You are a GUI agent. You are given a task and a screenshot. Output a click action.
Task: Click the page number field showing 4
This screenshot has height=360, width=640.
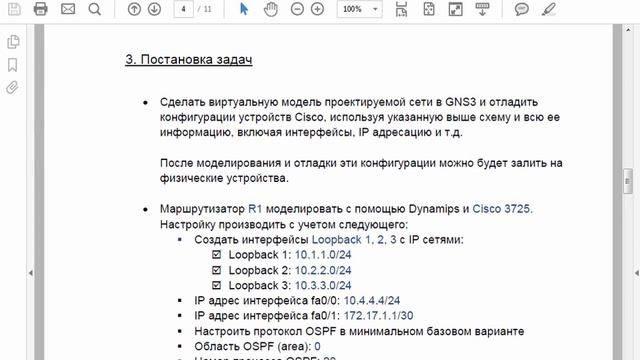183,9
